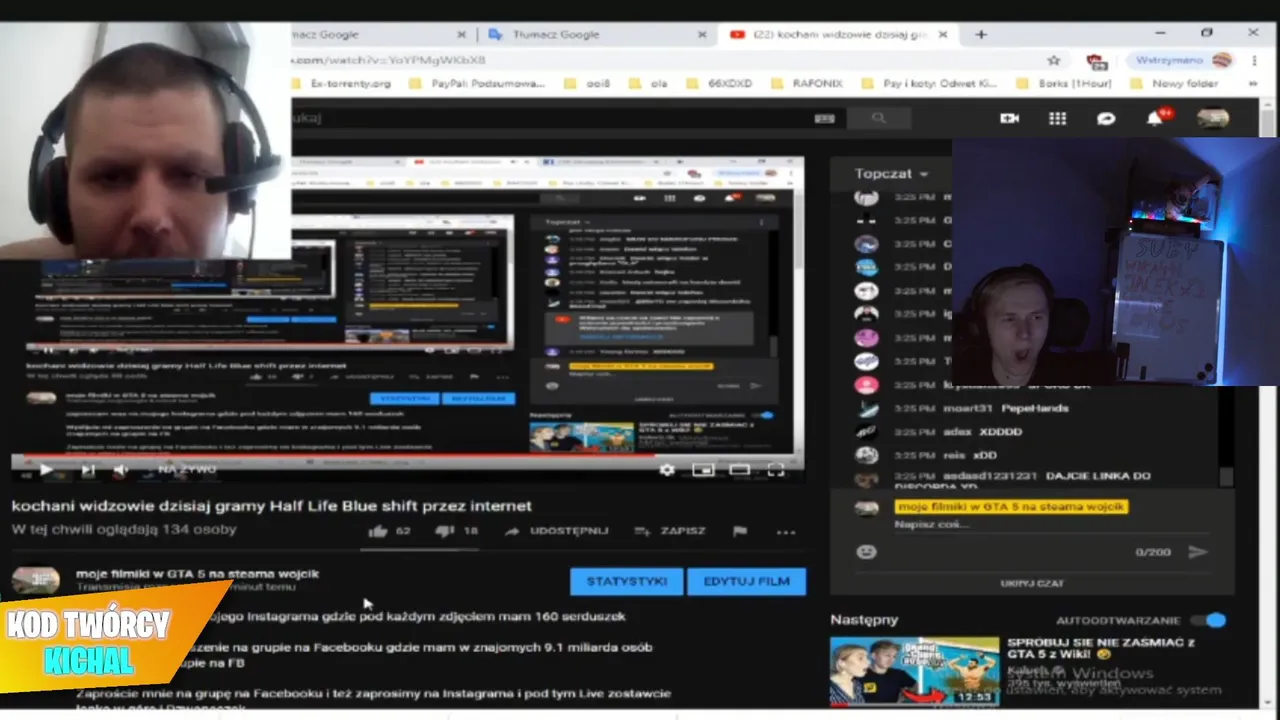Click UKRYJ CZAT to hide chat
The image size is (1280, 720).
1032,583
